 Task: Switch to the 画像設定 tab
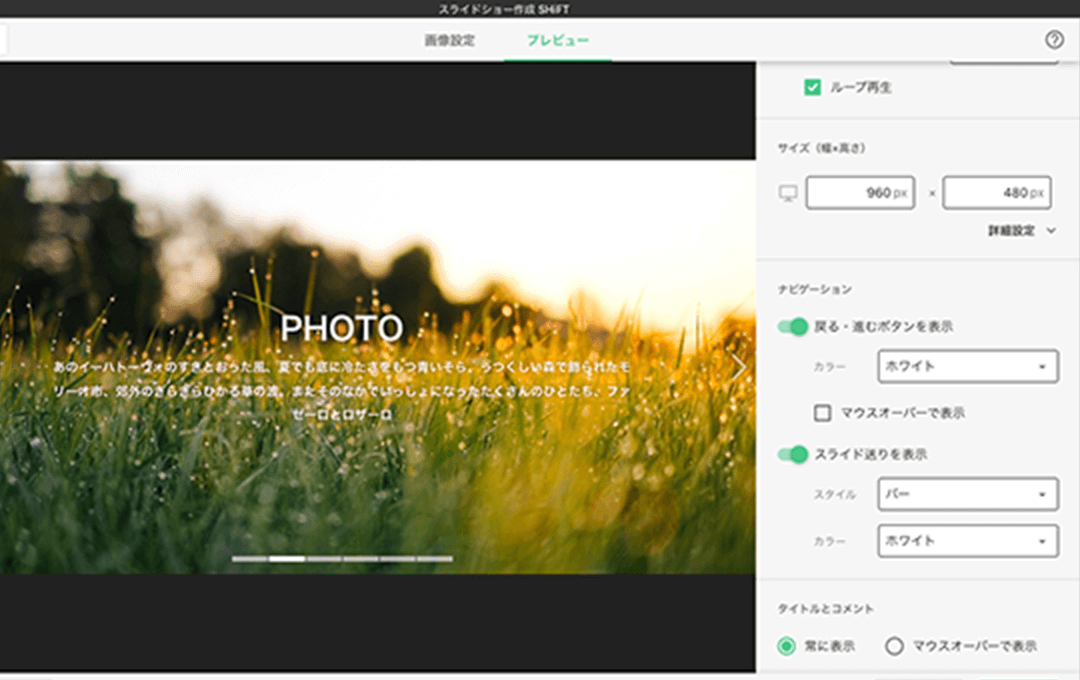[x=449, y=41]
